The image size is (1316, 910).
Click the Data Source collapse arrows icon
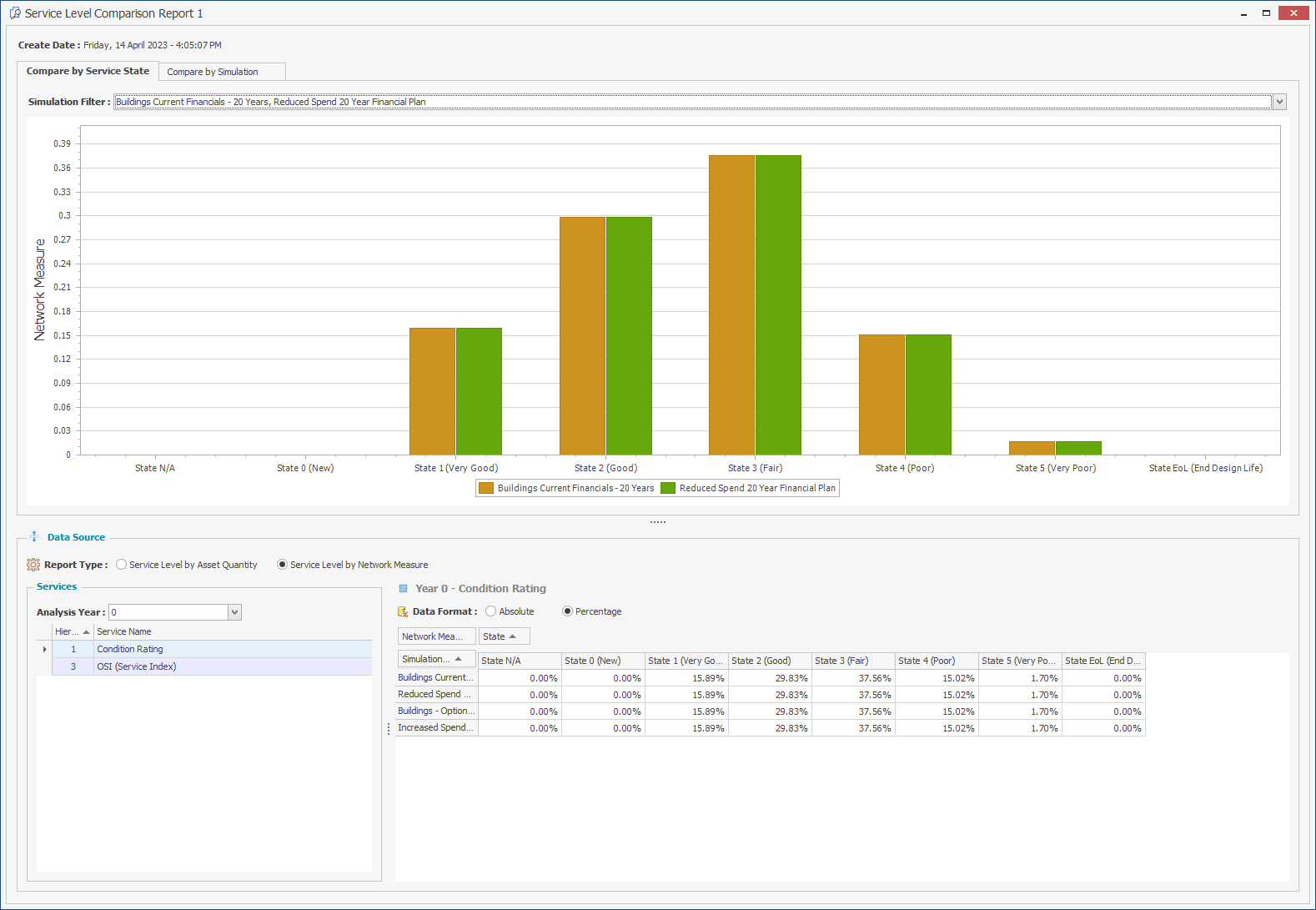click(34, 536)
